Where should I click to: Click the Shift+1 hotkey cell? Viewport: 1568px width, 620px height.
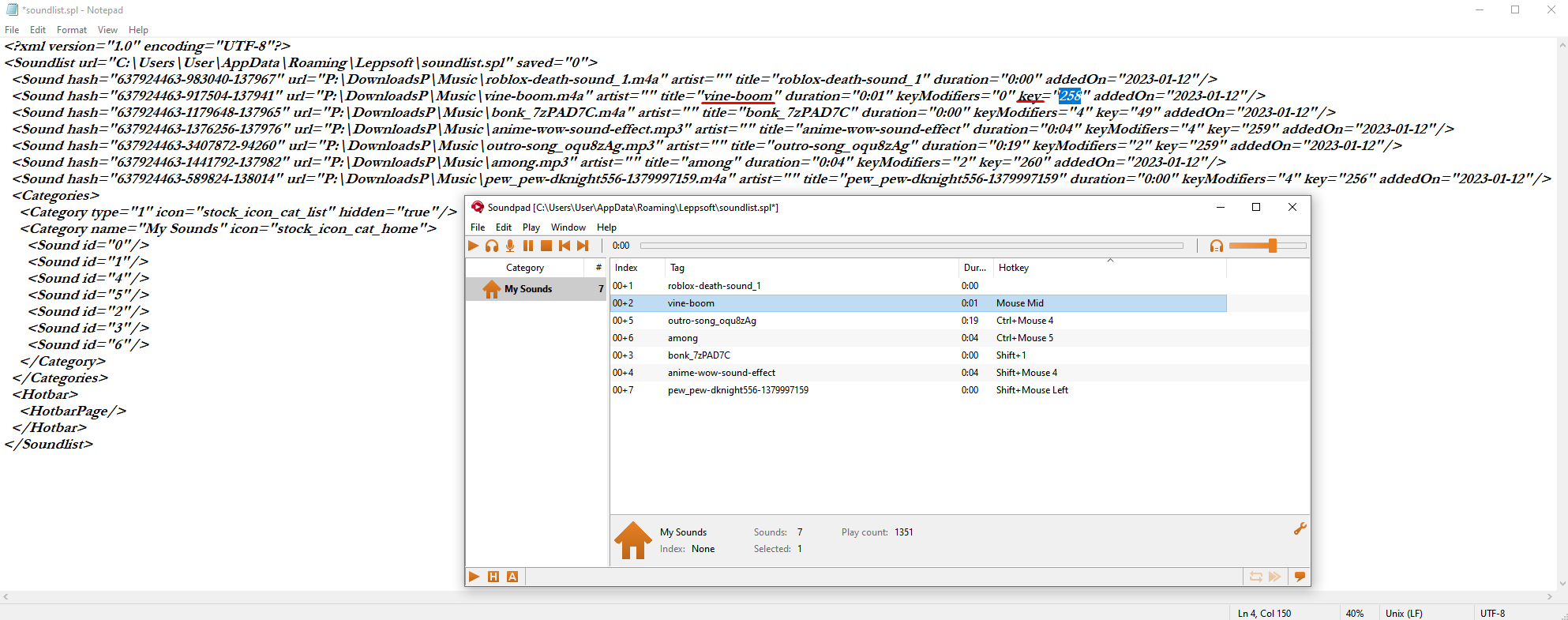[1011, 355]
